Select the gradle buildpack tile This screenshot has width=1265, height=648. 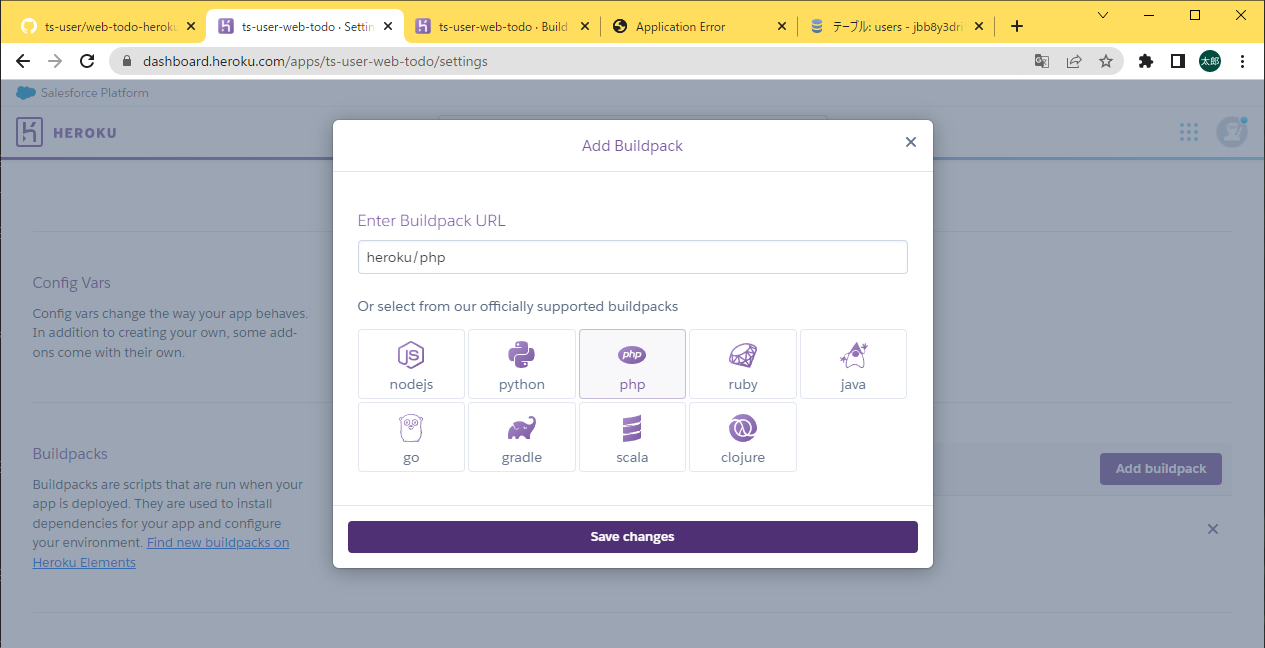(522, 437)
